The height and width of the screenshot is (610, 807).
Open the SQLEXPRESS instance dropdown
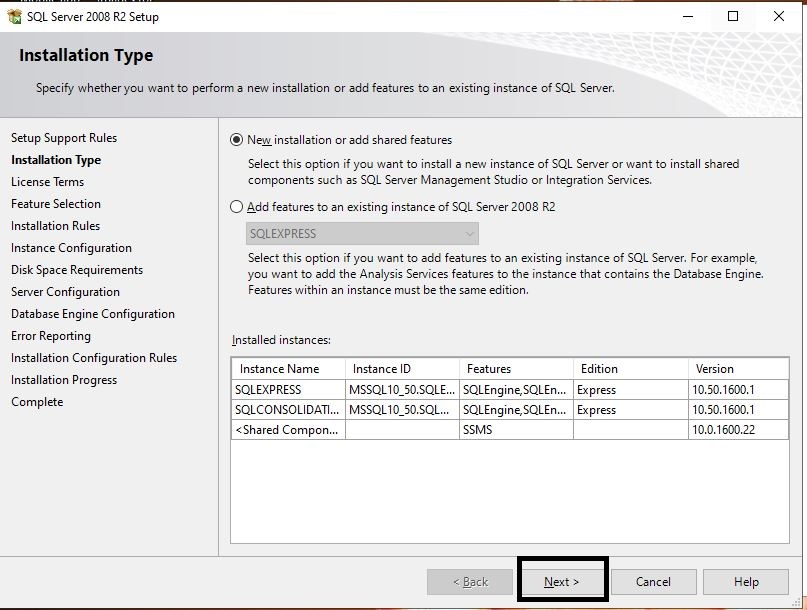click(x=362, y=234)
